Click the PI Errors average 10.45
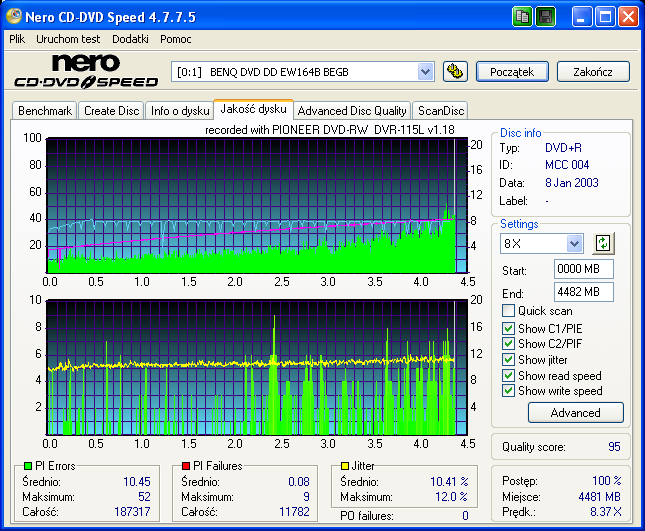Screen dimensions: 645x531 click(137, 481)
